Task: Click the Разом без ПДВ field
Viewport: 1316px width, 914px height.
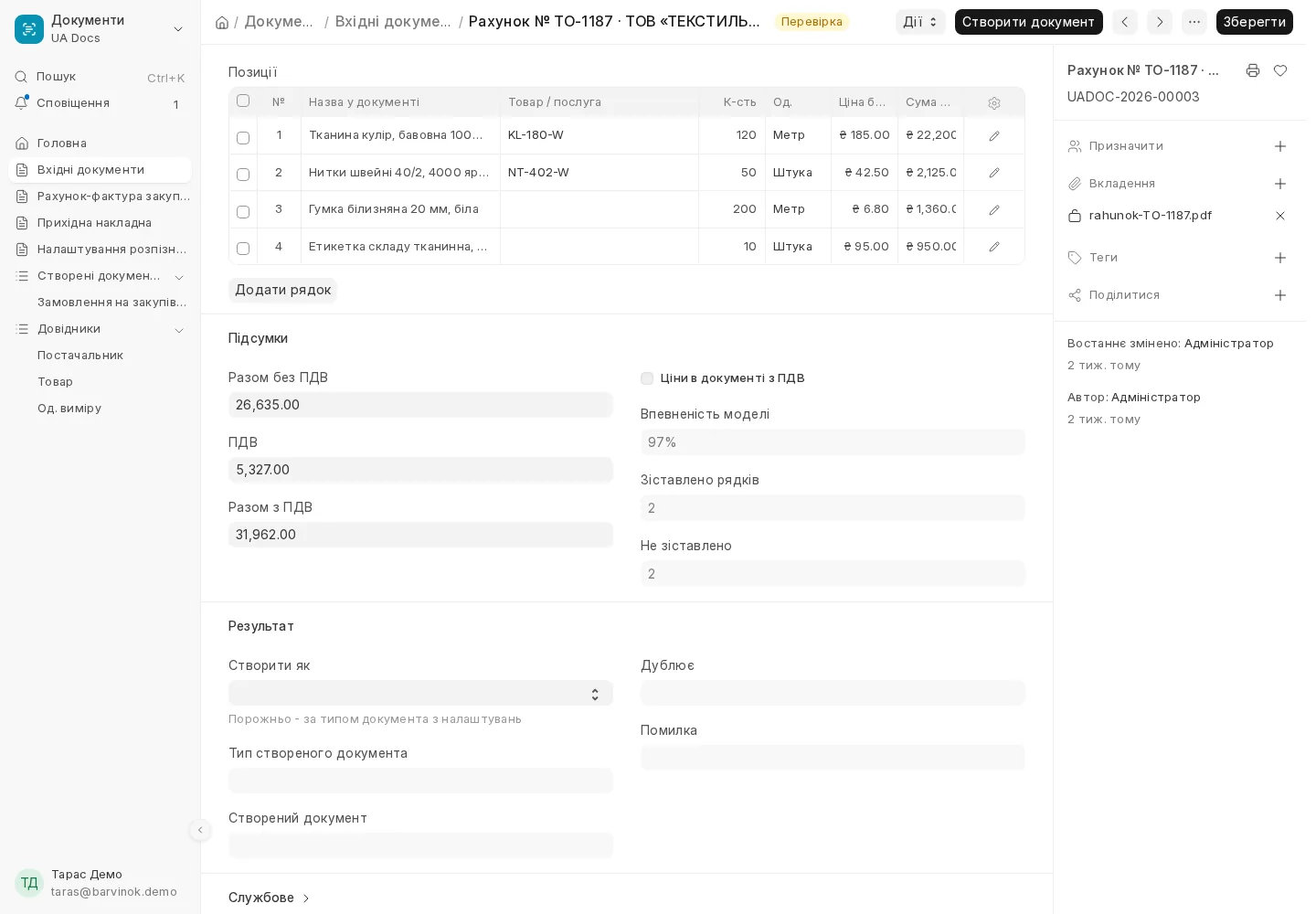Action: point(420,405)
